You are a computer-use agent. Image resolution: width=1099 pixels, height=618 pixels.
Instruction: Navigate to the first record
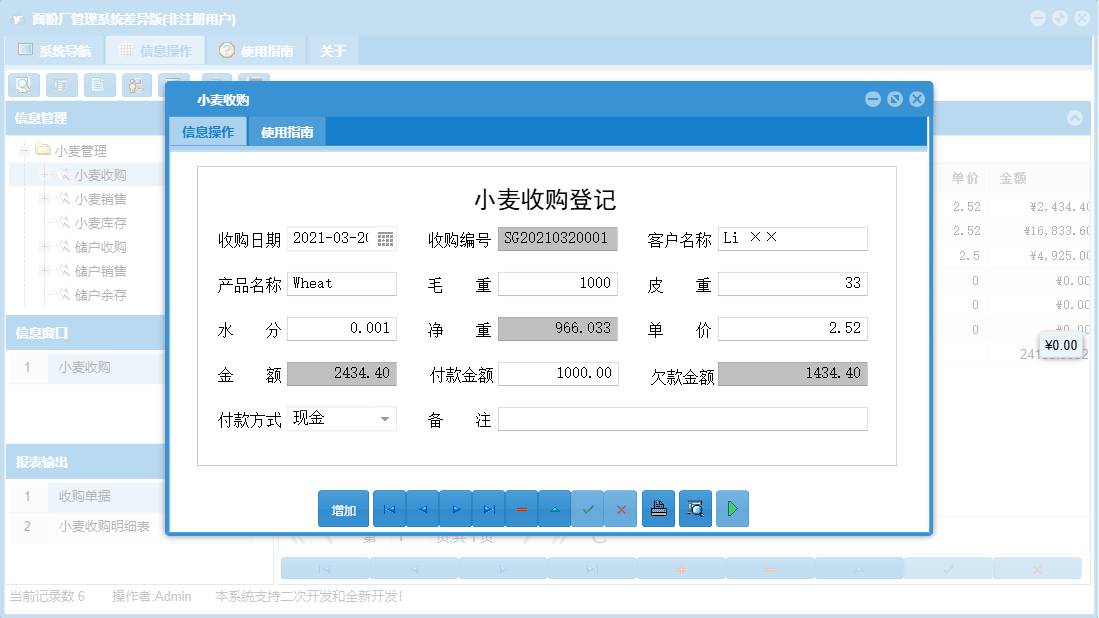pos(389,508)
